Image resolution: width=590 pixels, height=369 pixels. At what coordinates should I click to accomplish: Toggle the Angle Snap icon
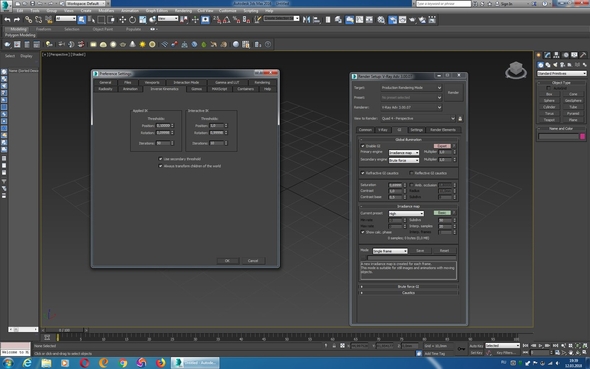pyautogui.click(x=227, y=20)
